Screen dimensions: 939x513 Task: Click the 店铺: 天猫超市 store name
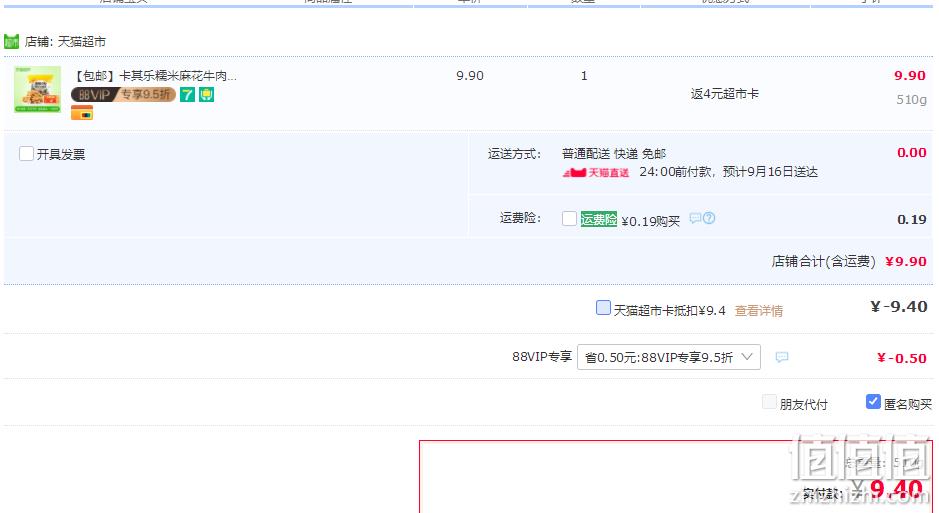[65, 42]
